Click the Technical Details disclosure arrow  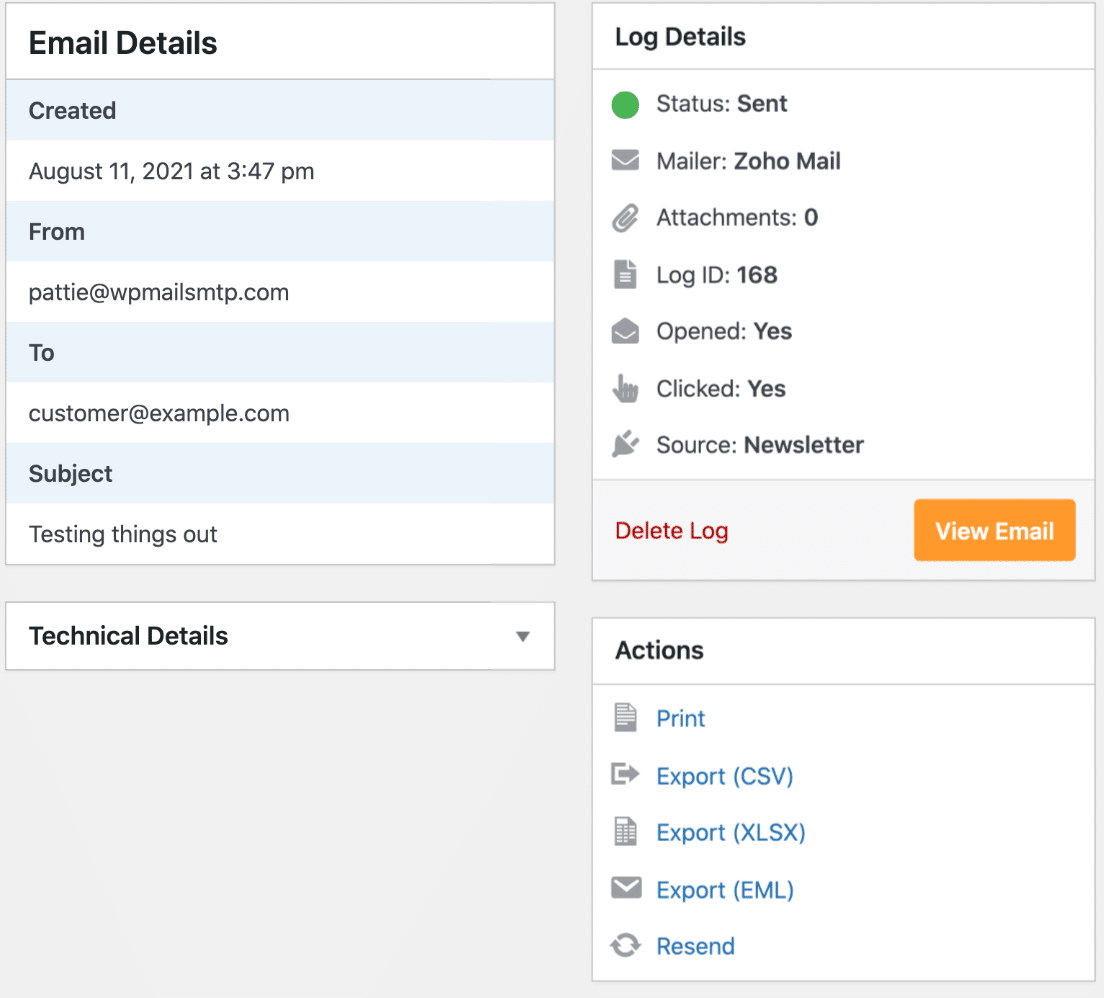pyautogui.click(x=522, y=636)
